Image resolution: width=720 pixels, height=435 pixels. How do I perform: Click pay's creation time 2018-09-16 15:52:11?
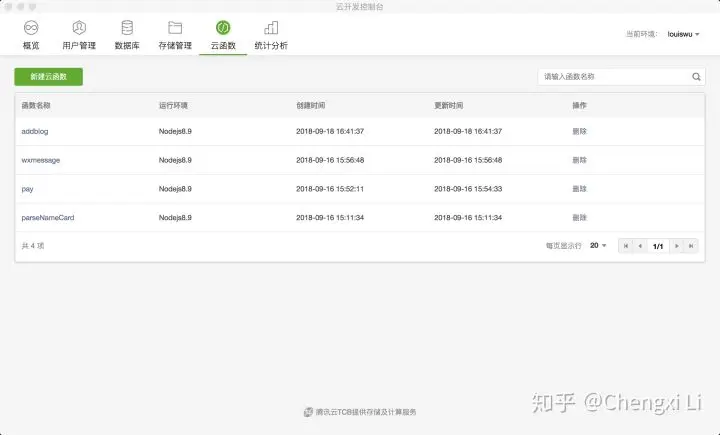(330, 189)
